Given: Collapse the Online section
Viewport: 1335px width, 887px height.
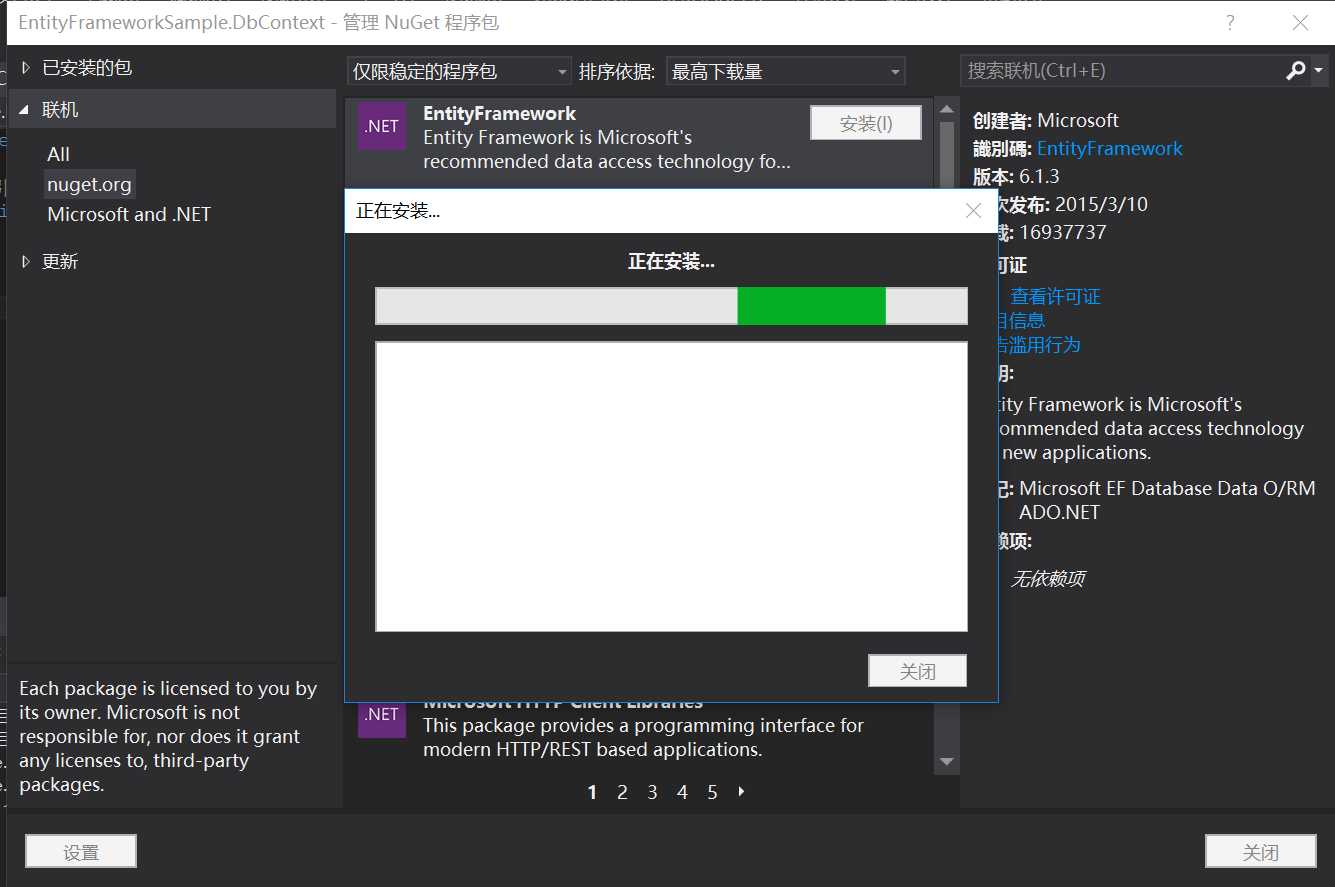Looking at the screenshot, I should 25,110.
